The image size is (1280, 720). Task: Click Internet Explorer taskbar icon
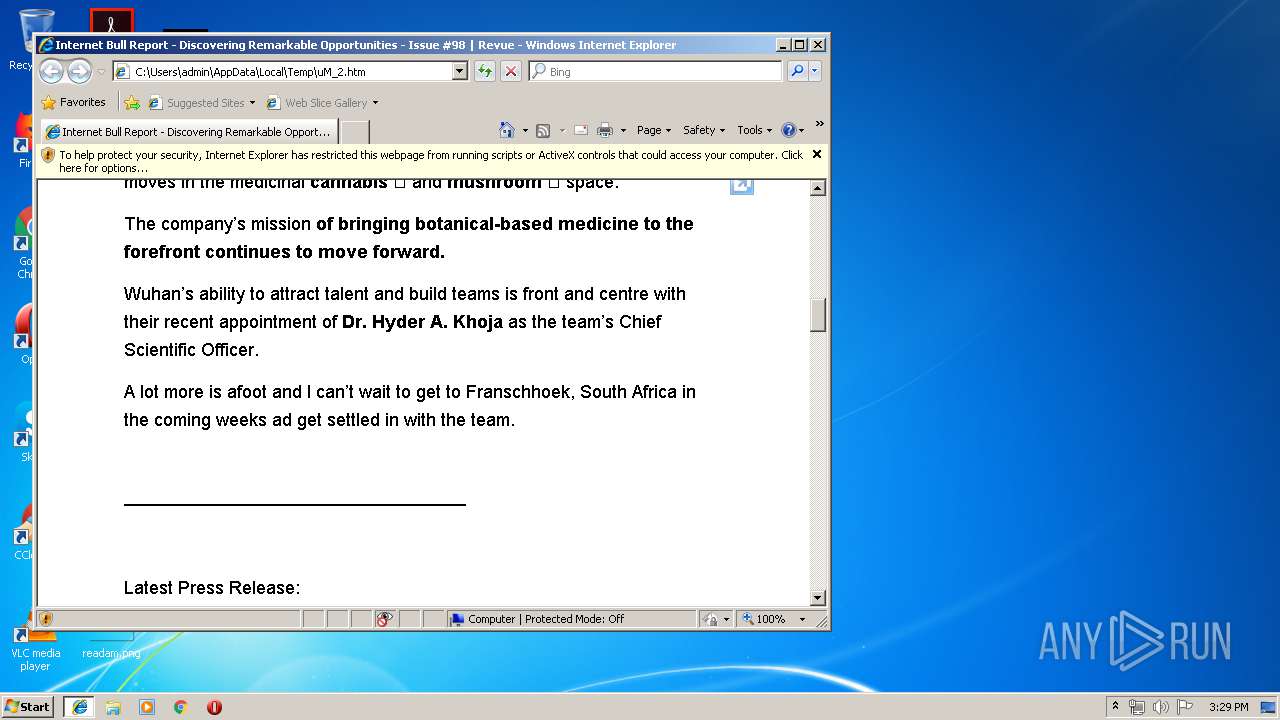pyautogui.click(x=79, y=707)
